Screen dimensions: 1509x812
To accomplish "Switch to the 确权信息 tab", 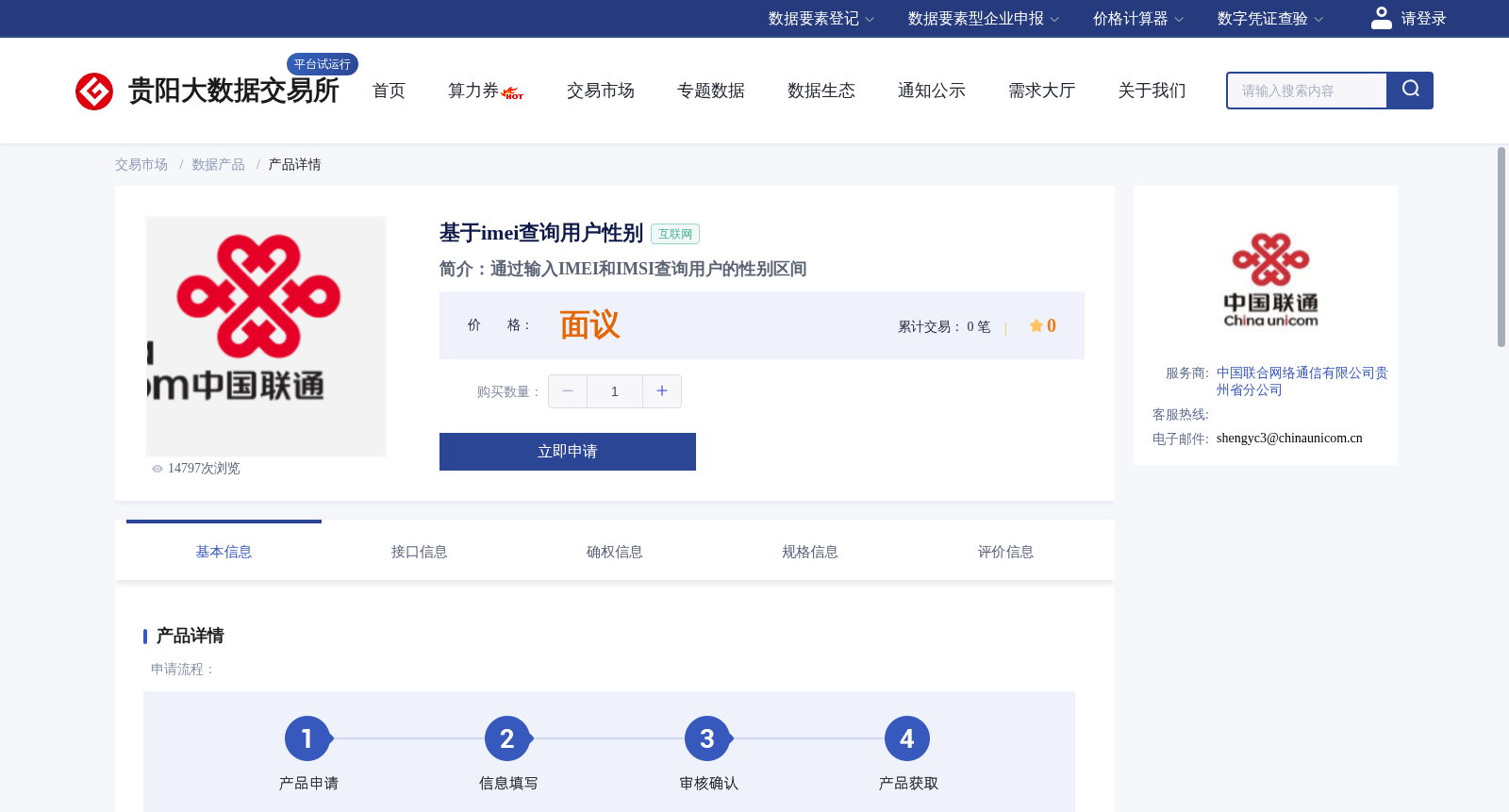I will click(615, 552).
